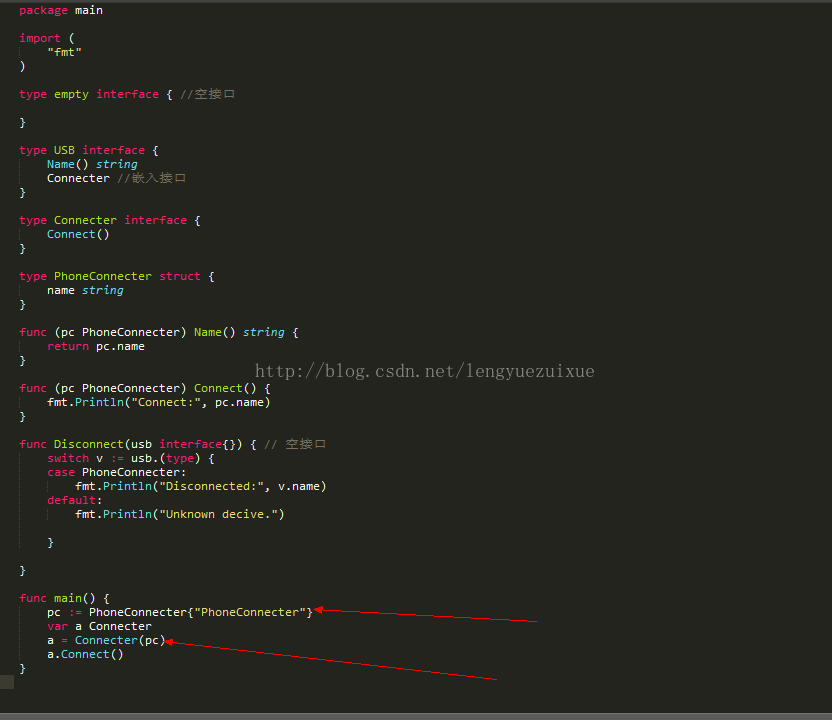Click the "func (pc PhoneConnecter) Connect() {" line
Viewport: 832px width, 720px height.
[x=145, y=388]
